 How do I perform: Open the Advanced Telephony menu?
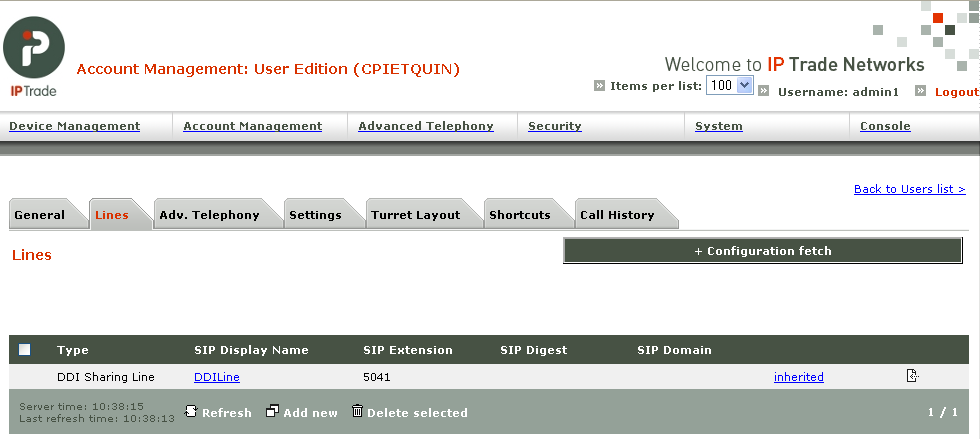[426, 126]
